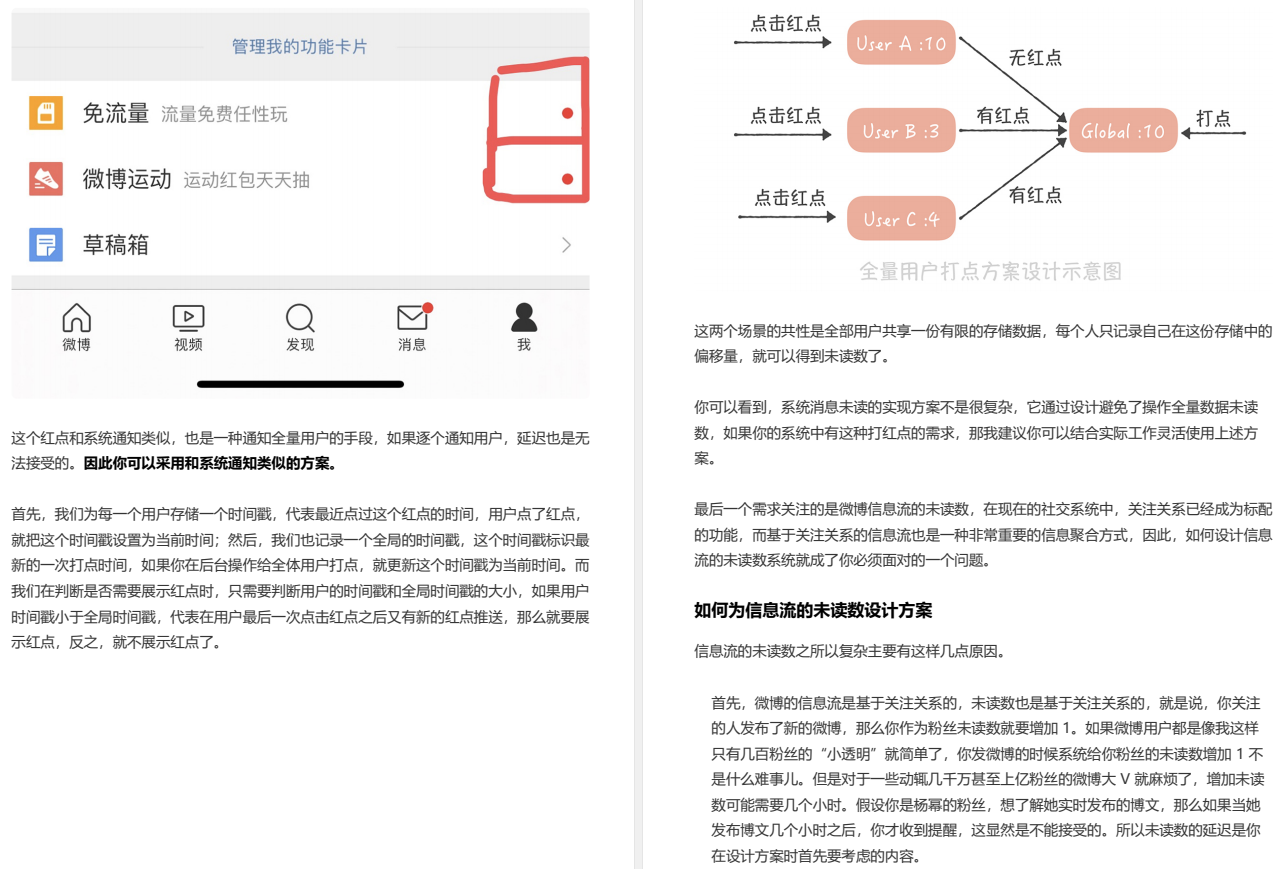This screenshot has width=1274, height=869.
Task: Tap the 发现 magnifier icon in tab bar
Action: click(300, 318)
